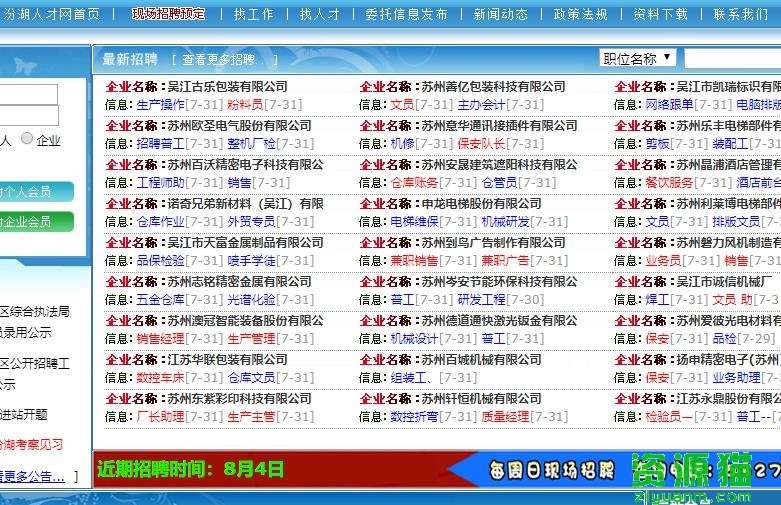Open 外贸专员 job link
Screen dimensions: 781x505
(x=251, y=222)
